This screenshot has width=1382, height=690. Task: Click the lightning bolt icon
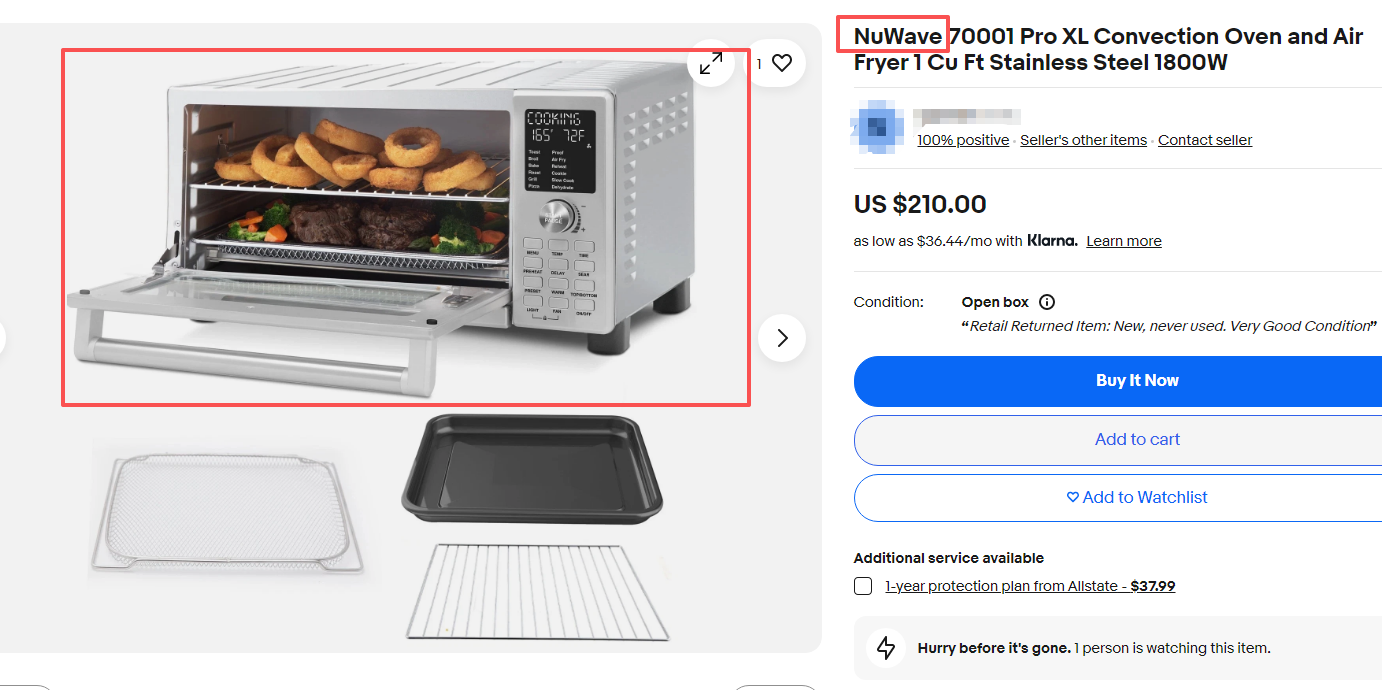pyautogui.click(x=886, y=648)
